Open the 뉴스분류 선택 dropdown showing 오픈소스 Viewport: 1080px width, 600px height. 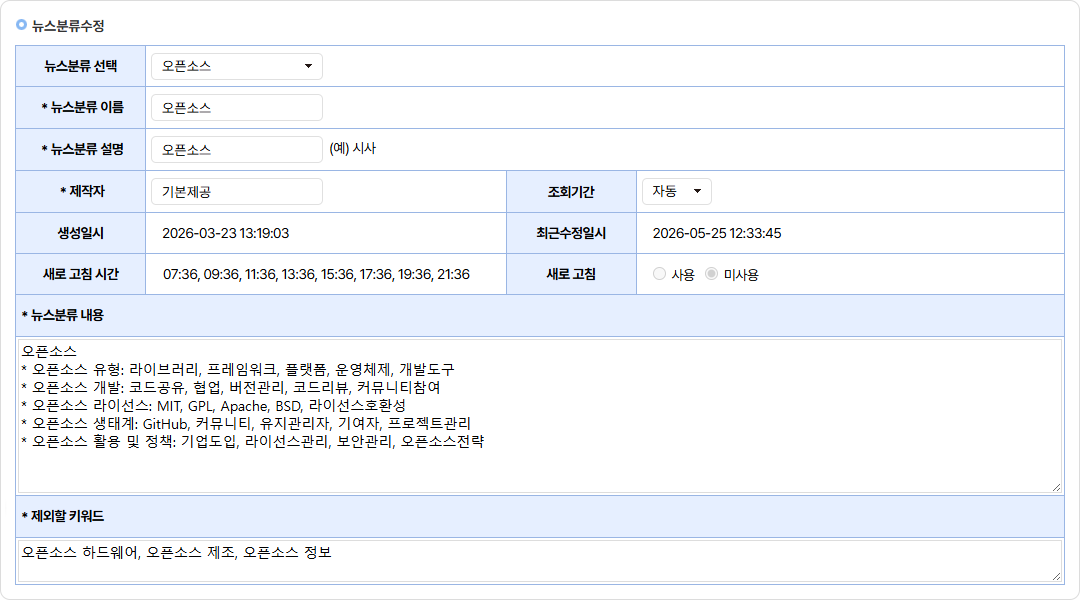pyautogui.click(x=236, y=66)
